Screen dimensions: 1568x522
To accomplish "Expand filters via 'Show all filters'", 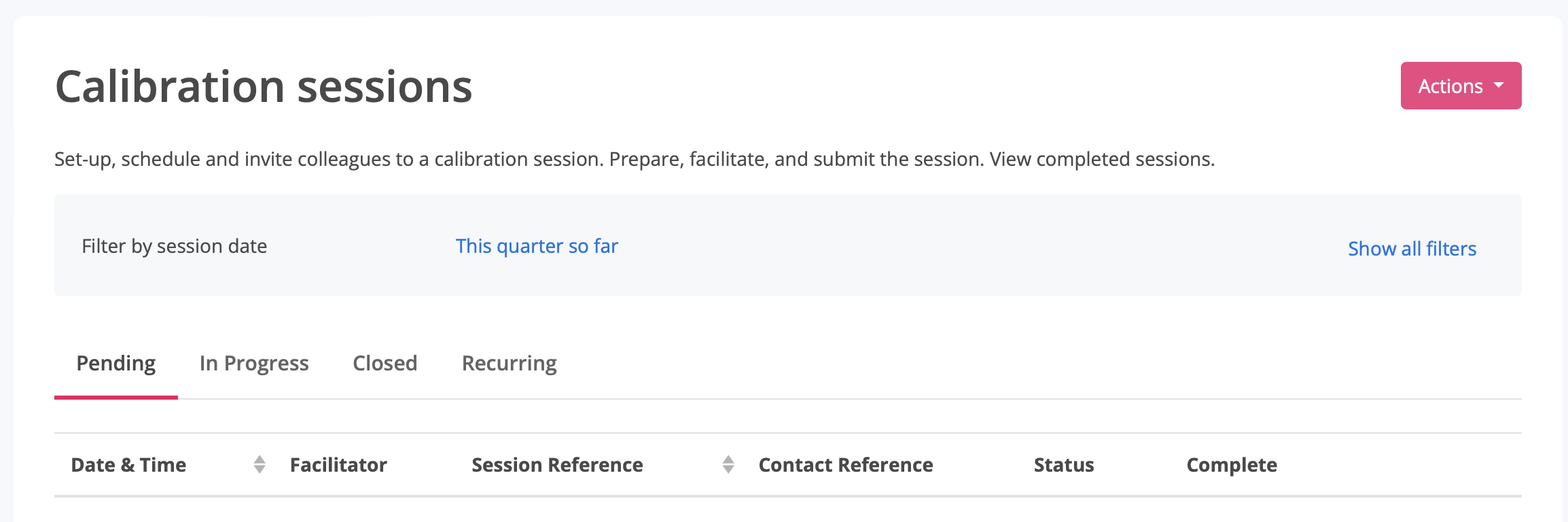I will tap(1412, 249).
